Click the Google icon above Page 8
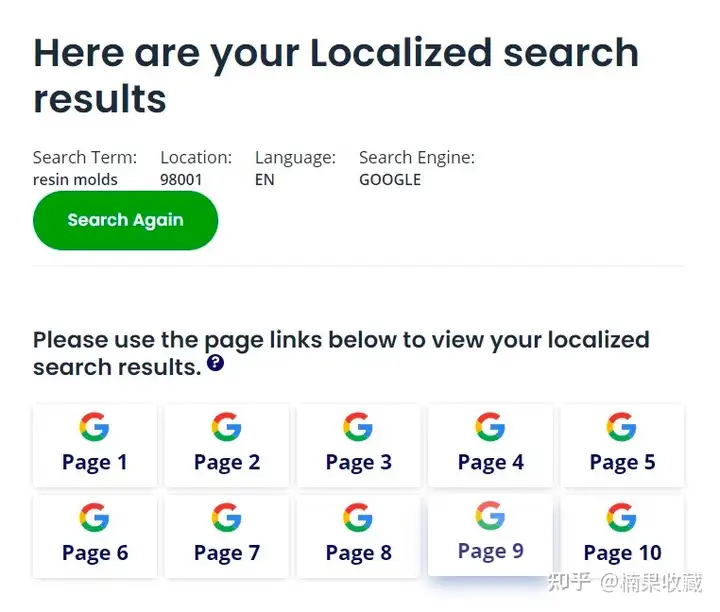 coord(358,517)
